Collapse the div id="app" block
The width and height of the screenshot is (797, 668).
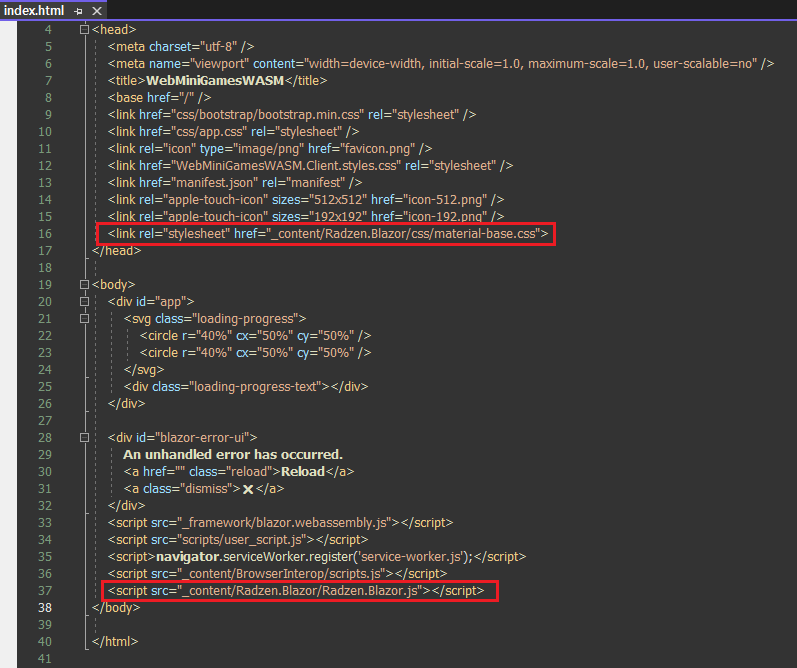pos(84,301)
